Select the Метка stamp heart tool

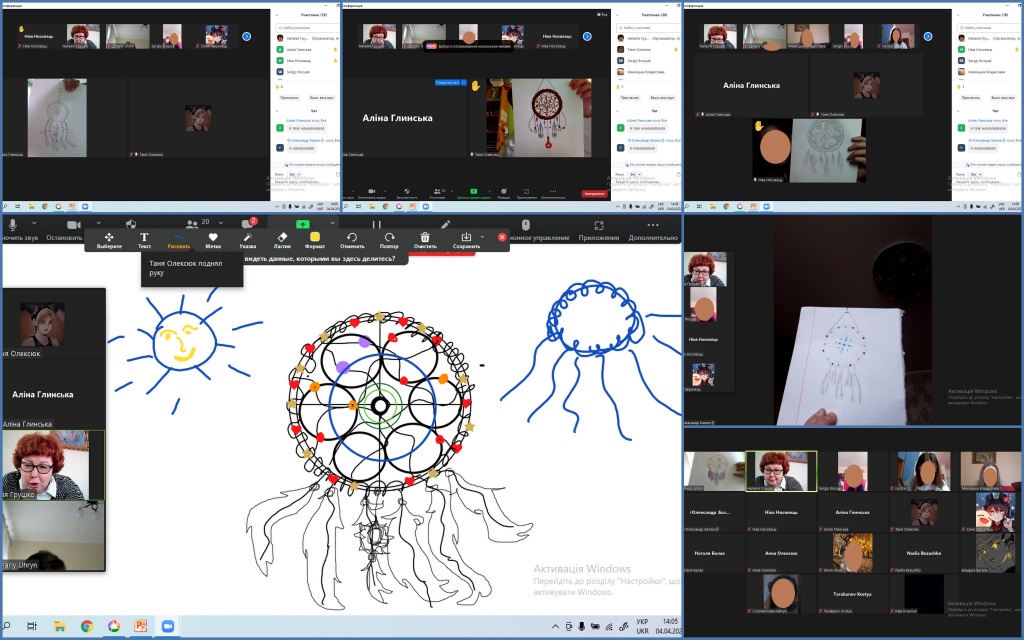pos(213,240)
